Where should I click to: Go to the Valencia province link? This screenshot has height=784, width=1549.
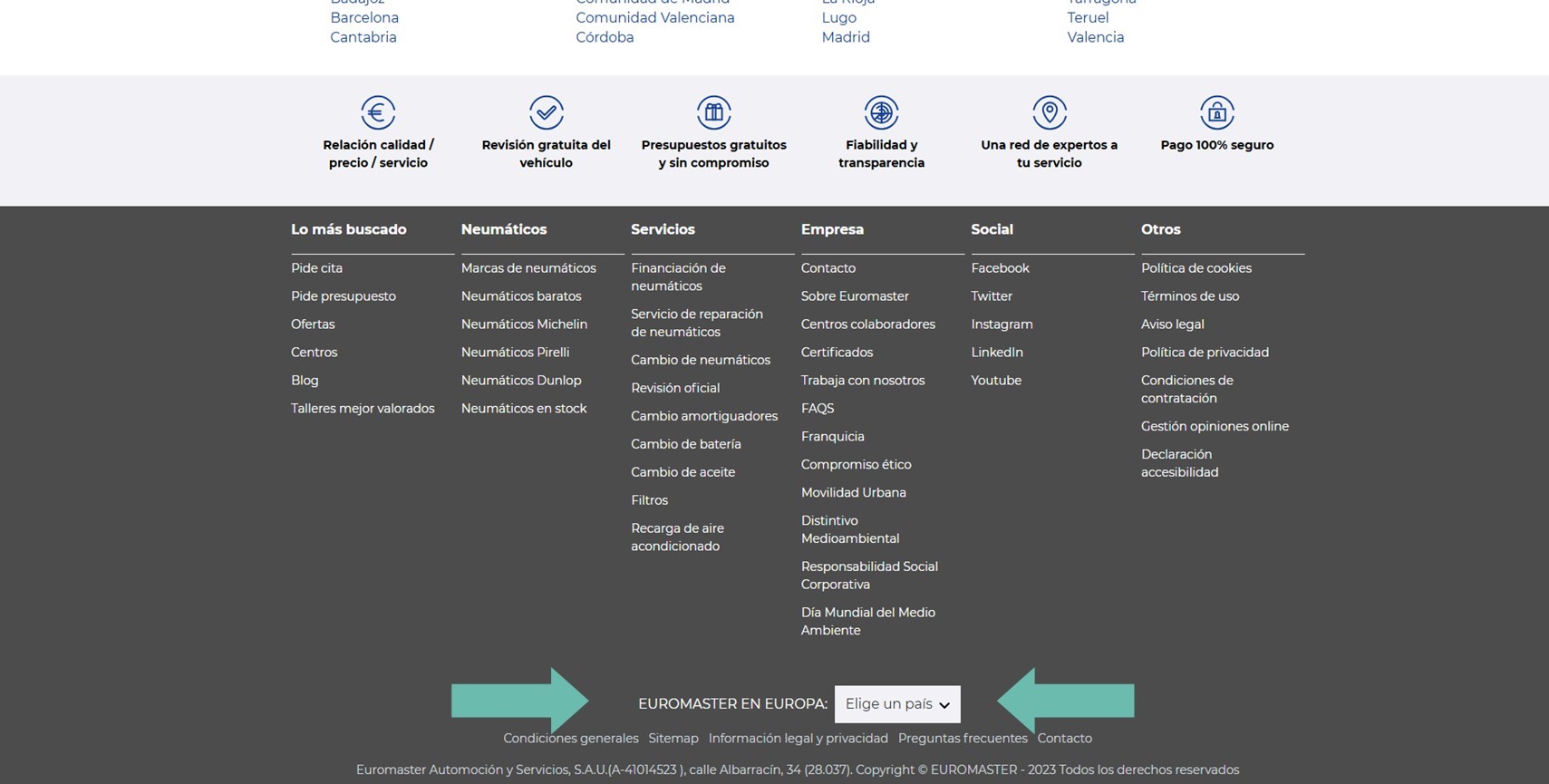point(1096,37)
